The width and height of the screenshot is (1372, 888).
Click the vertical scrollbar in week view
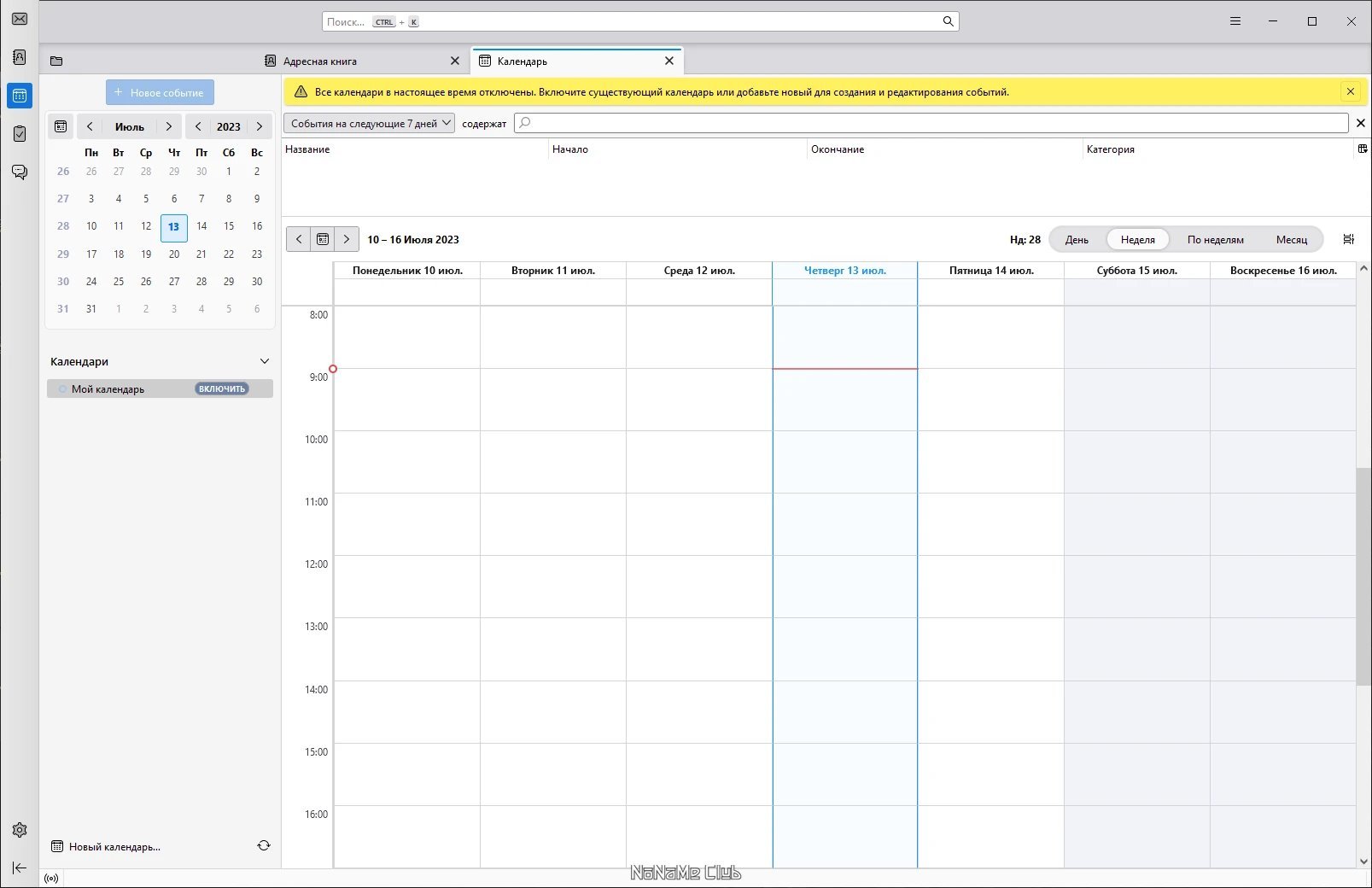(1363, 576)
